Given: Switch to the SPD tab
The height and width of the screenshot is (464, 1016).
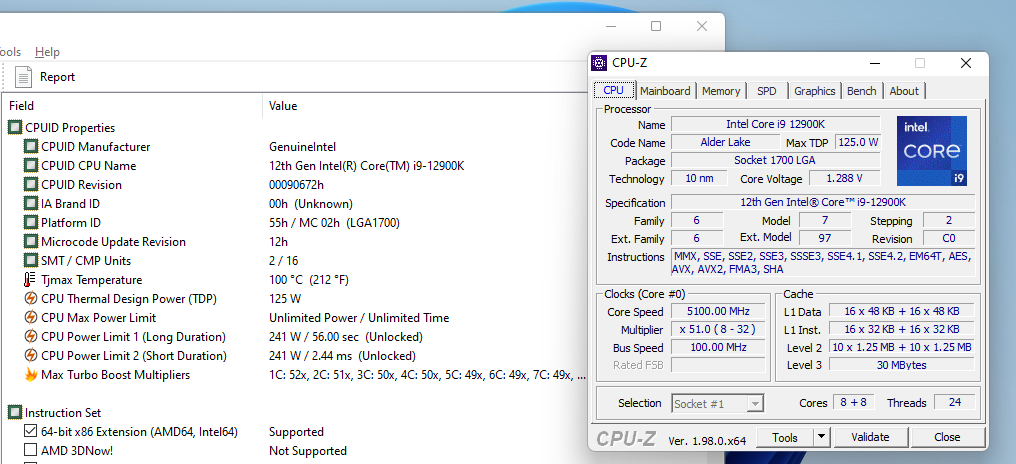Looking at the screenshot, I should [x=767, y=91].
